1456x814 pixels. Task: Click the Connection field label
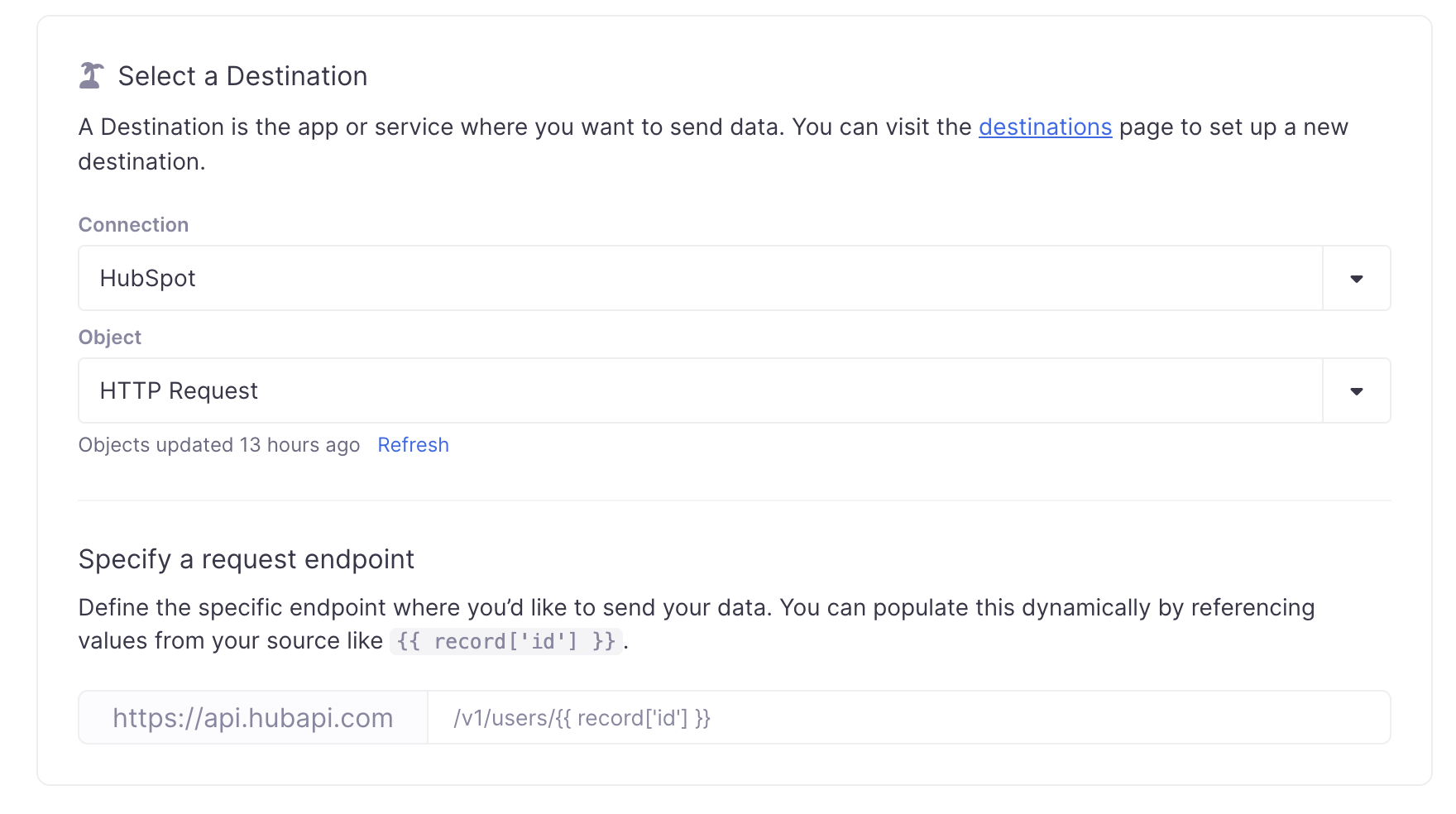point(133,225)
